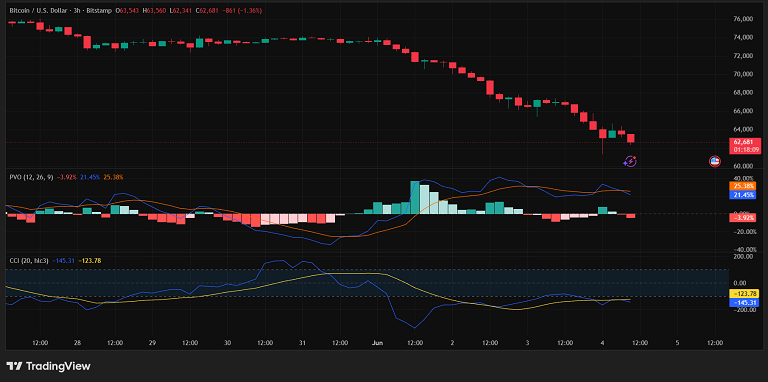Viewport: 768px width, 382px height.
Task: Click the 200.00 label on CCI scale
Action: [x=744, y=256]
